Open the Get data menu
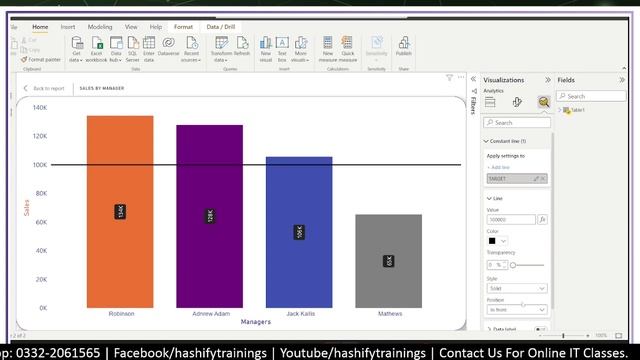The height and width of the screenshot is (360, 640). pyautogui.click(x=76, y=49)
